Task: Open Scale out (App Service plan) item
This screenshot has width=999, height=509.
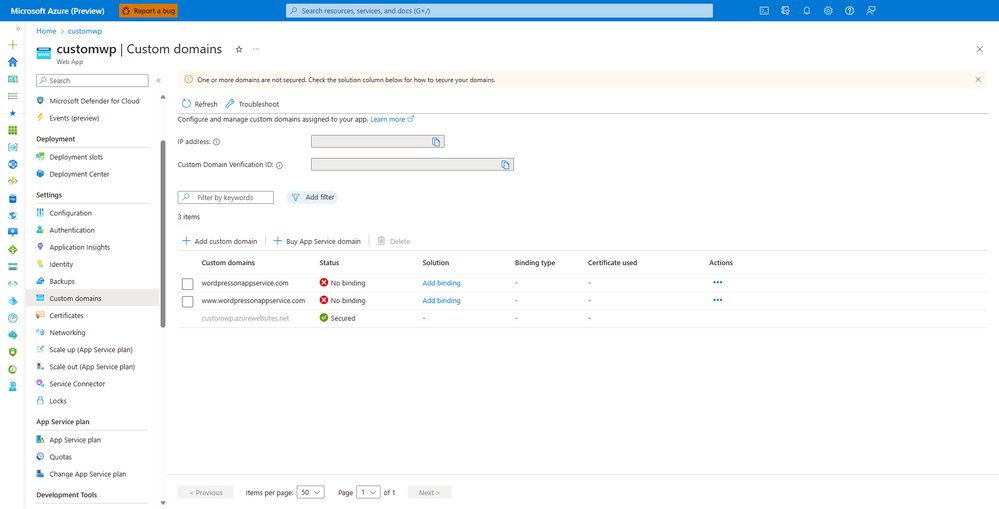Action: point(92,367)
